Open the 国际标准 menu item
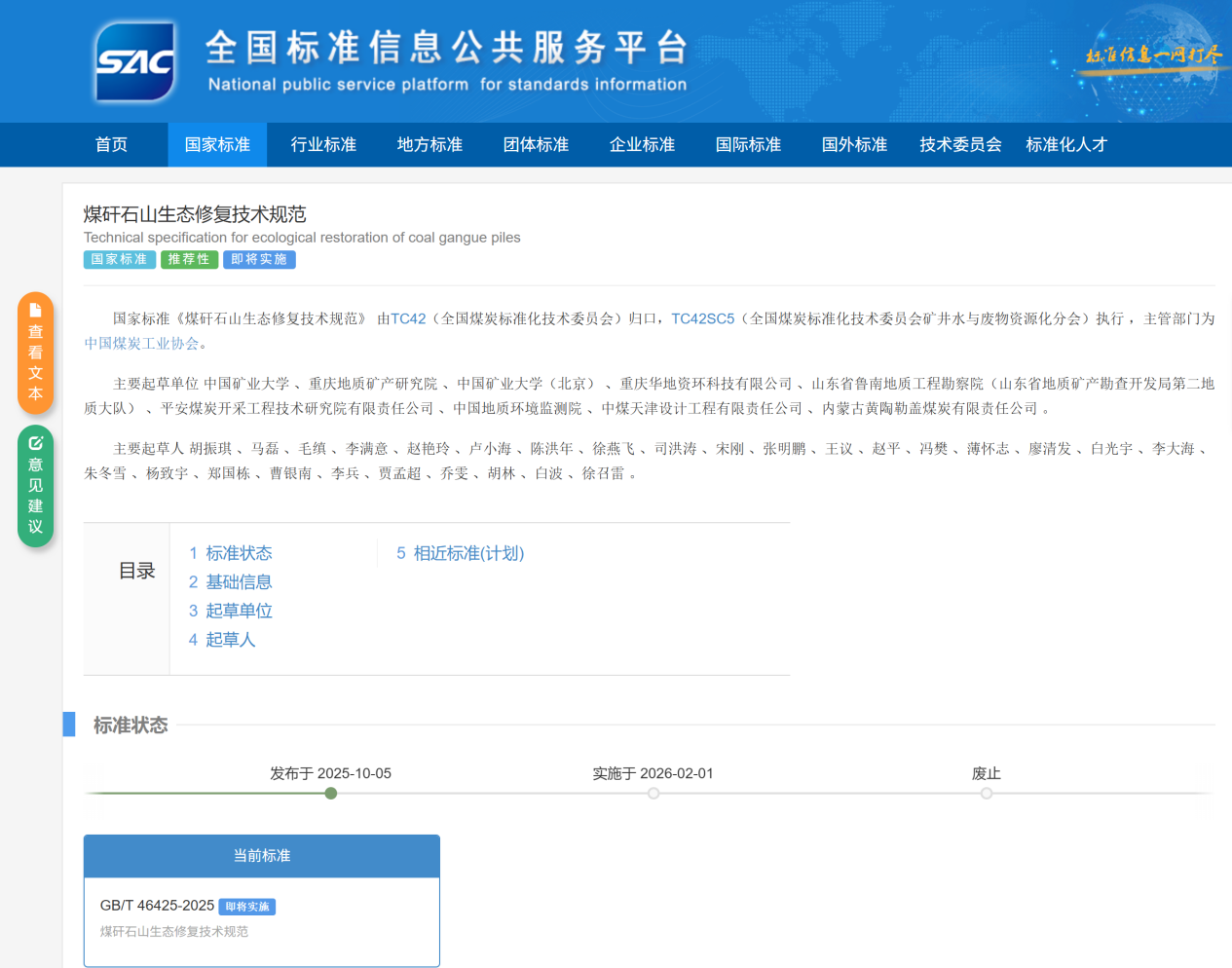 (x=748, y=145)
